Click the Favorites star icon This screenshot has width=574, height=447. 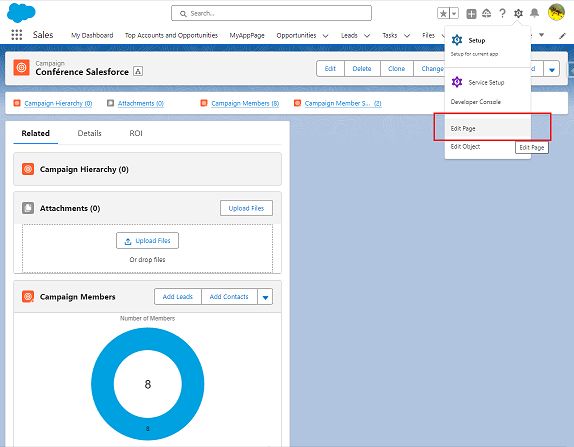tap(443, 14)
